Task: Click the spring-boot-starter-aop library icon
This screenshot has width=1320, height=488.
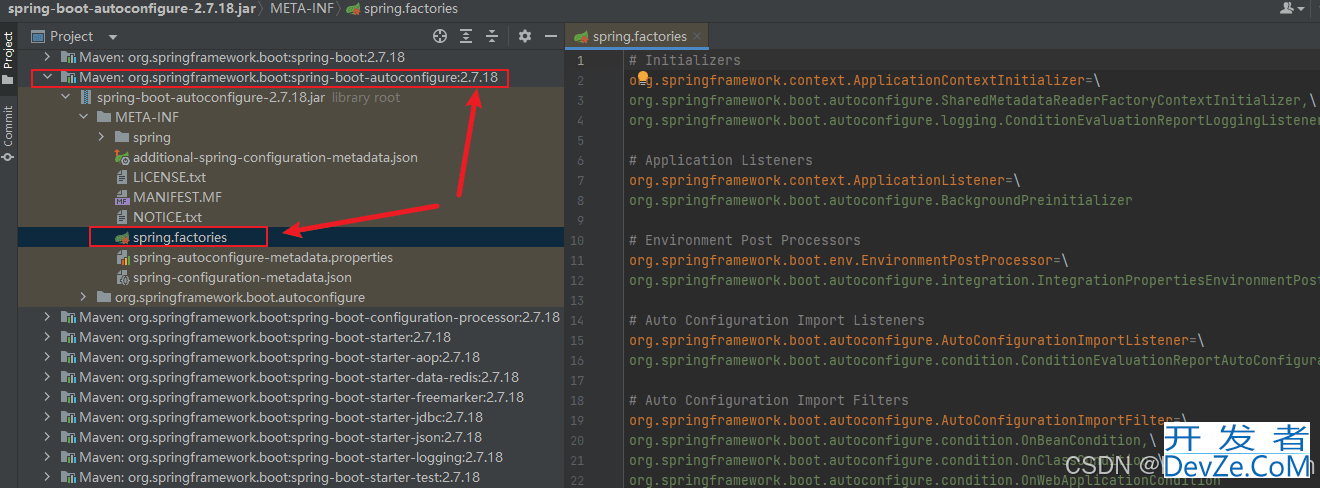Action: [x=68, y=357]
